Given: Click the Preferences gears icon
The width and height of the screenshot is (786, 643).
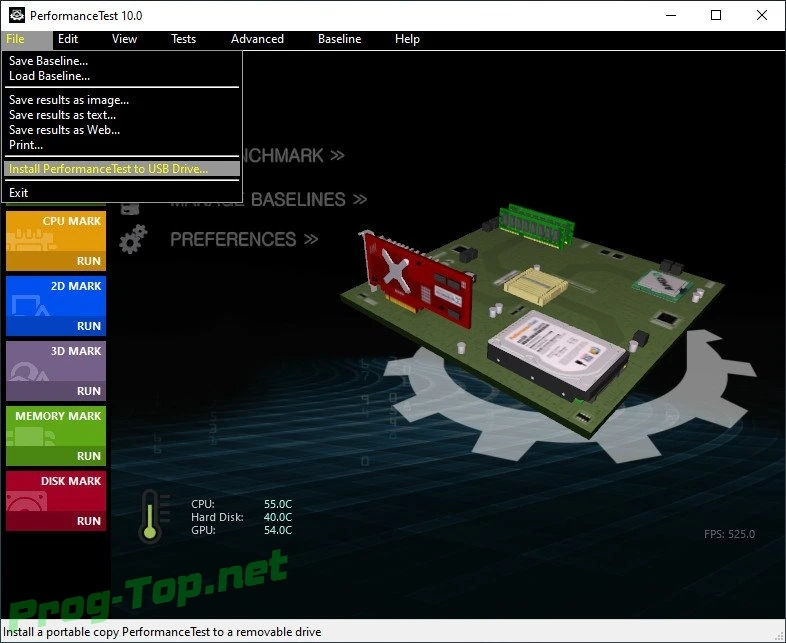Looking at the screenshot, I should (133, 239).
